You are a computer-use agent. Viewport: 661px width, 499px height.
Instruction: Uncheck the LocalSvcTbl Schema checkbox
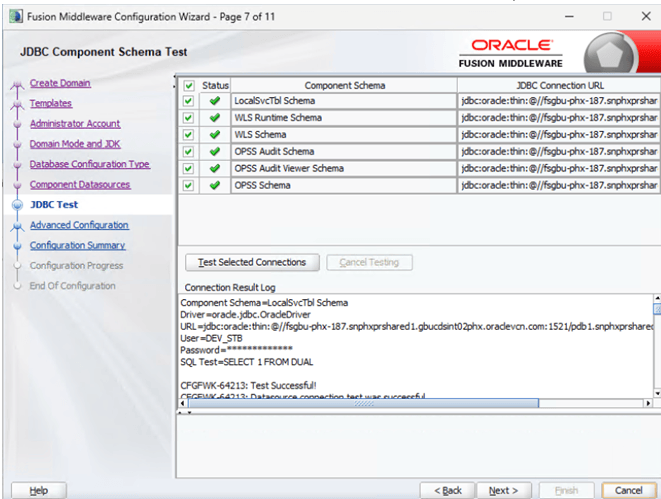(188, 101)
